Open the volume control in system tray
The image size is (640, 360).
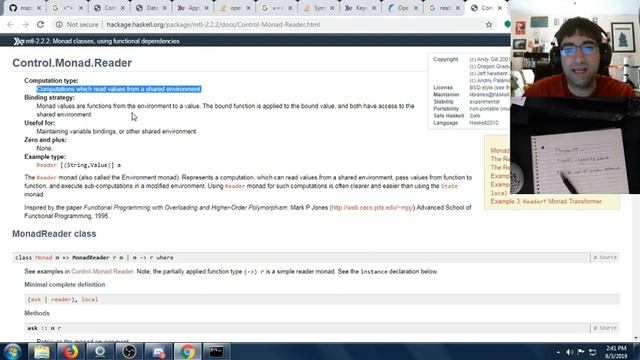click(570, 352)
